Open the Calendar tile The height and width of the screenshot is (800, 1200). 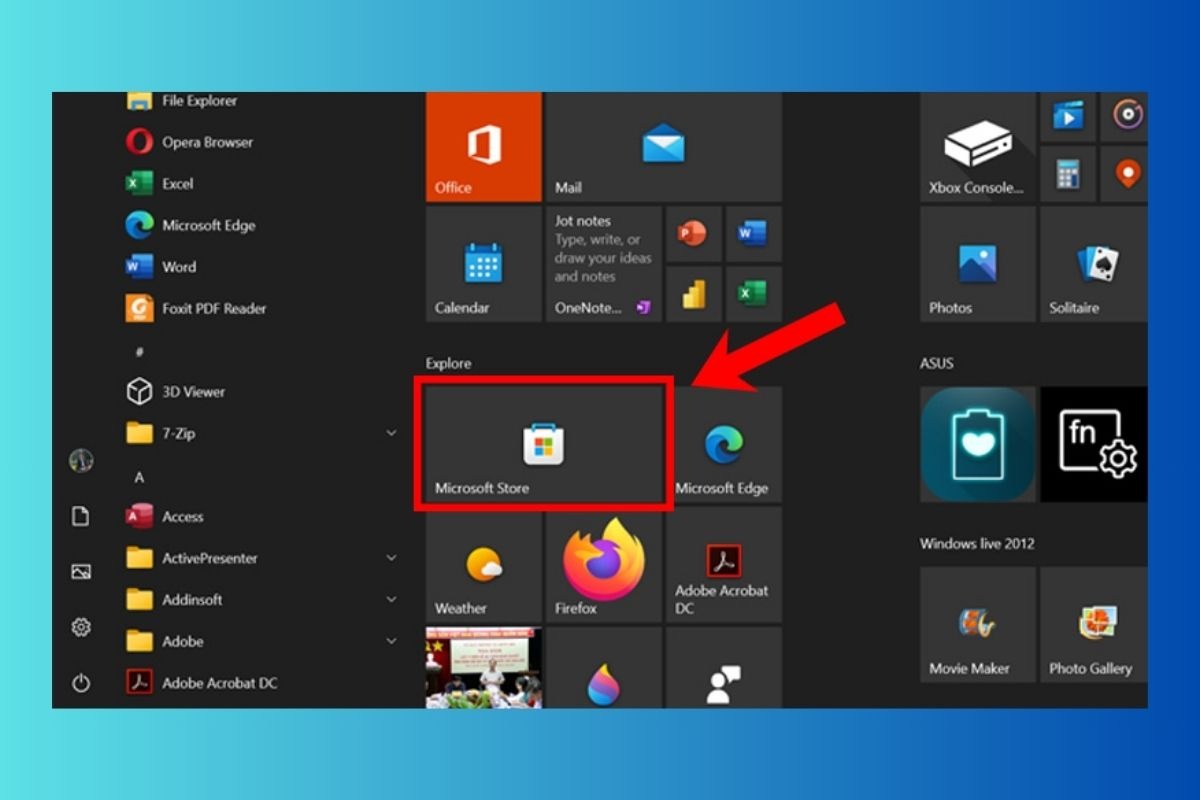pyautogui.click(x=484, y=264)
